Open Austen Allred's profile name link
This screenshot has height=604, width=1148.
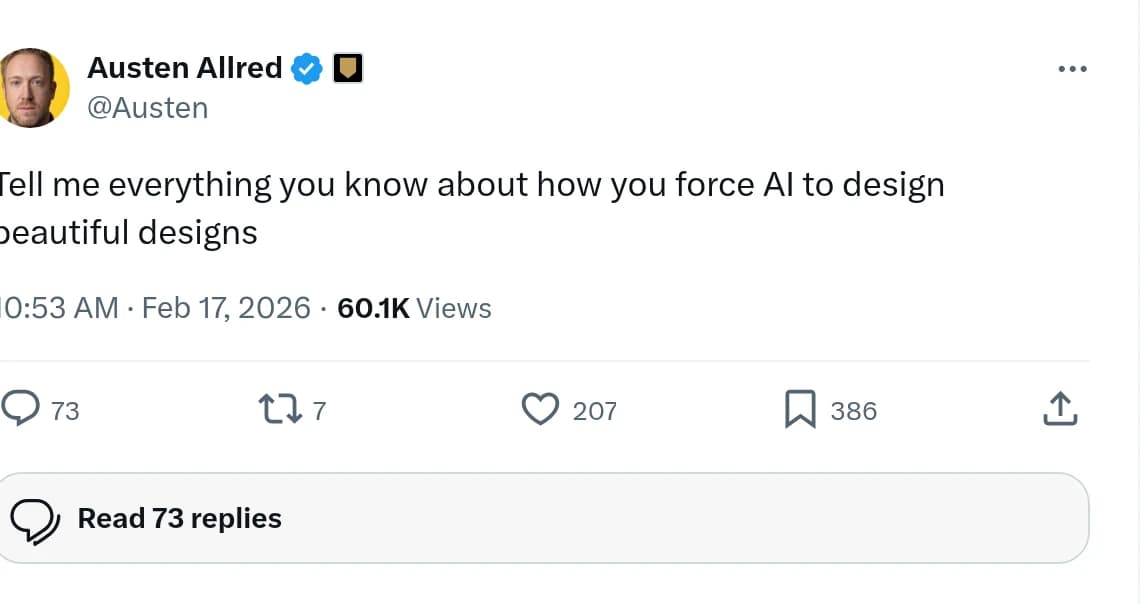click(x=185, y=68)
